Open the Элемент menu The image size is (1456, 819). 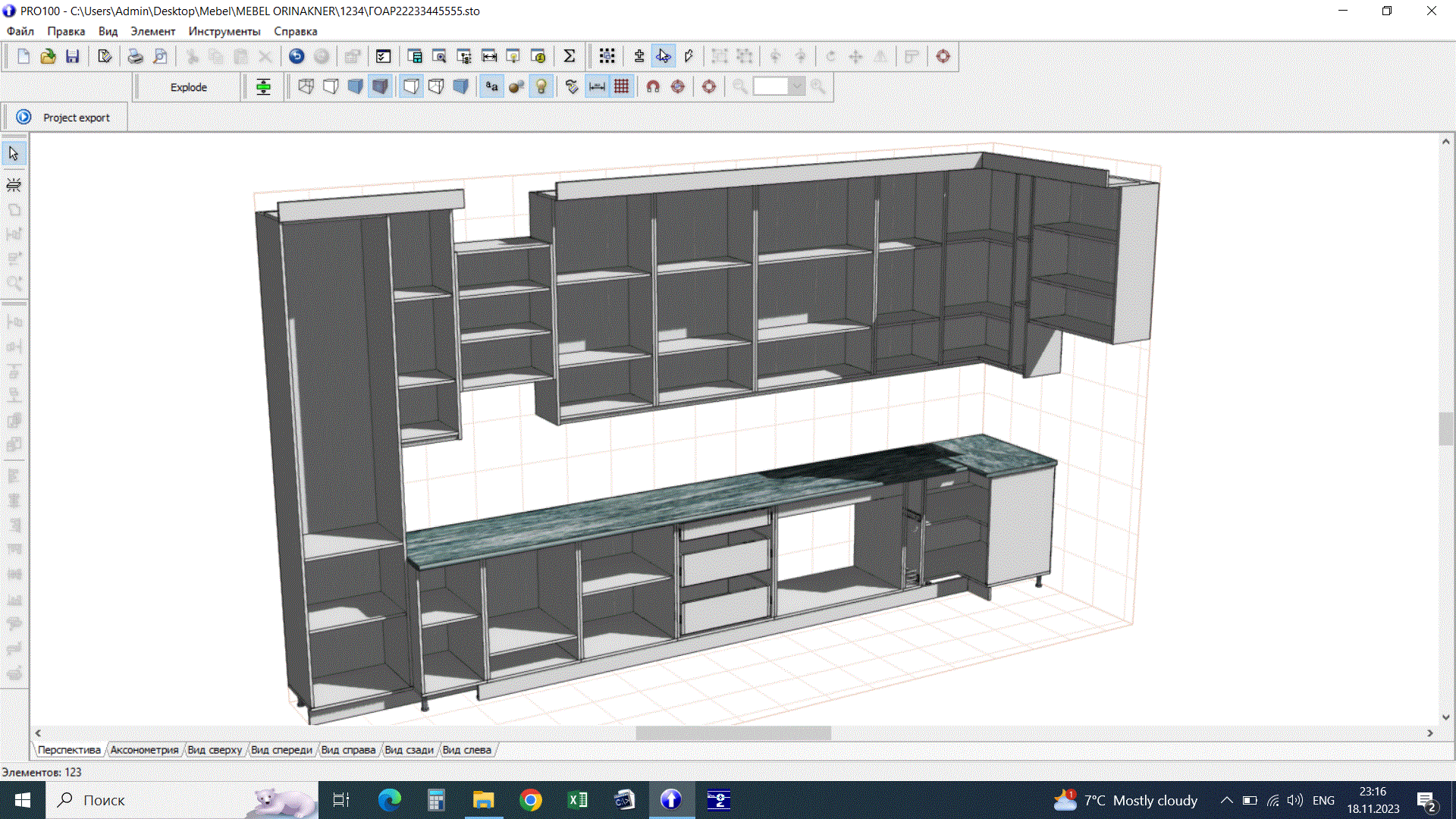pyautogui.click(x=152, y=31)
